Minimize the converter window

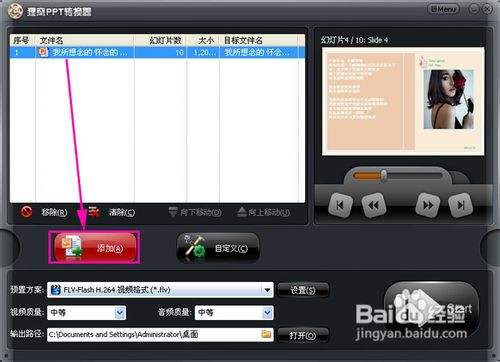[x=474, y=9]
